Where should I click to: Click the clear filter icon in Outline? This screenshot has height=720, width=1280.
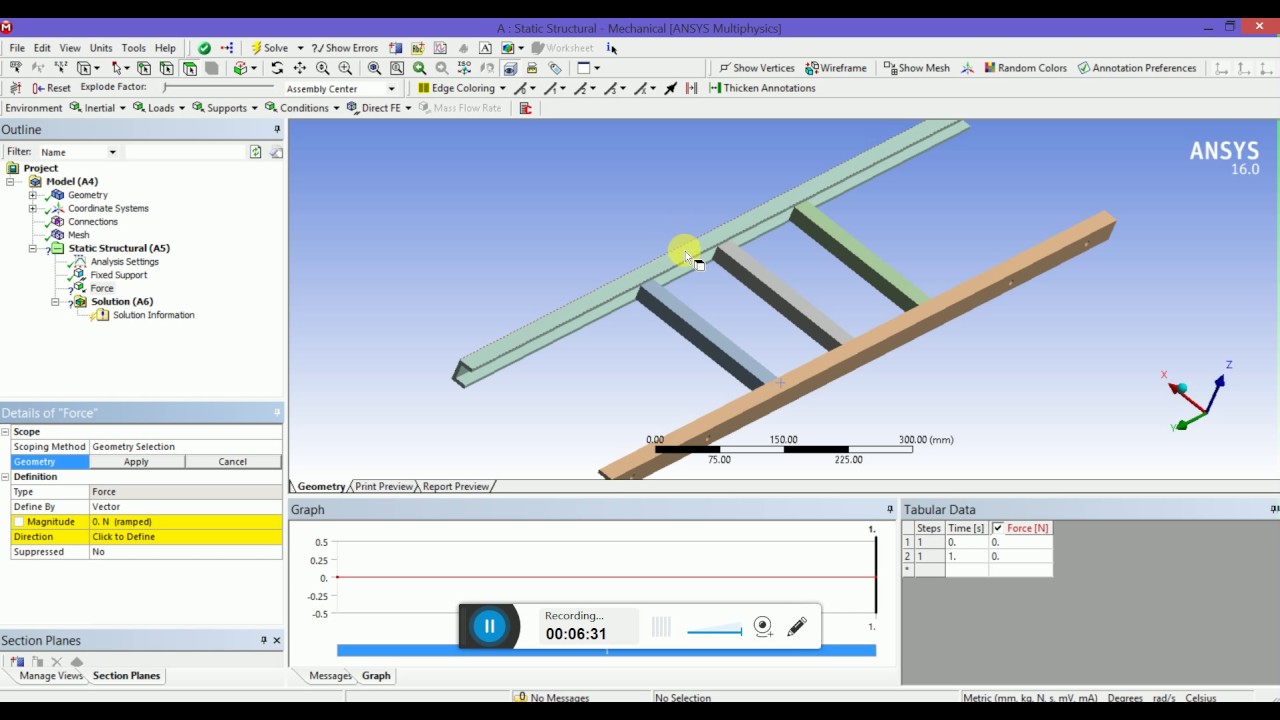click(x=276, y=152)
